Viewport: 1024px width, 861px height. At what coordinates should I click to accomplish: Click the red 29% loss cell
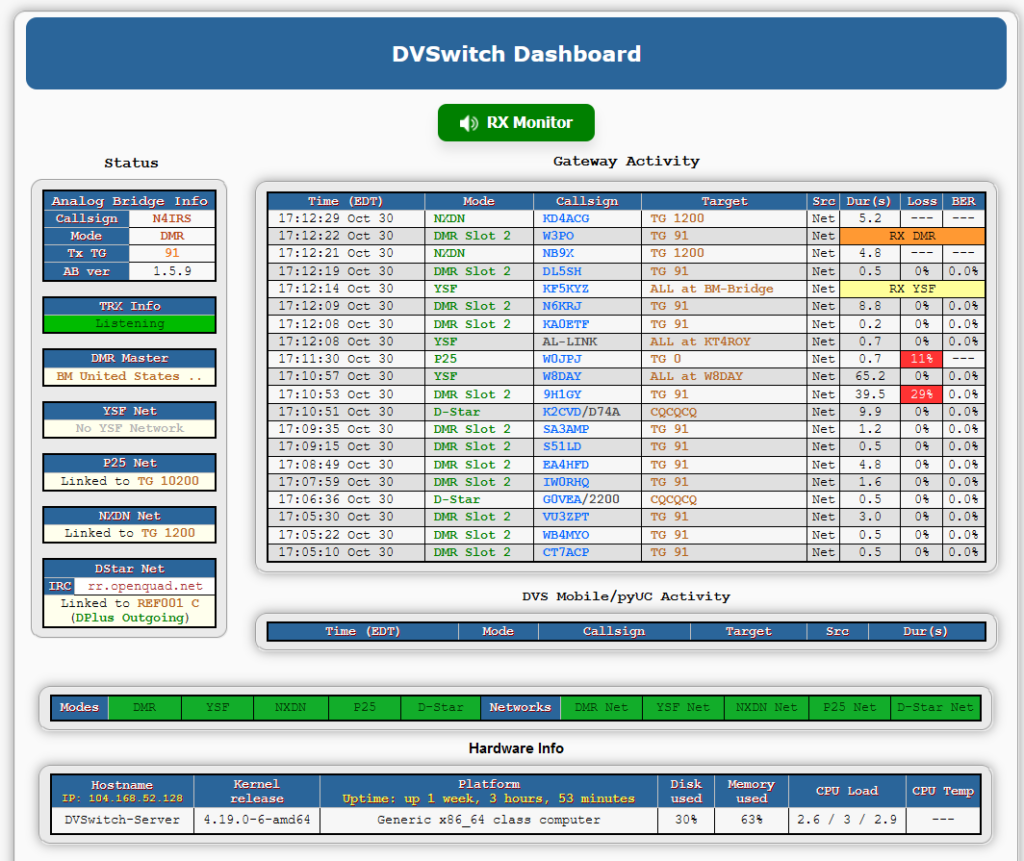point(921,394)
